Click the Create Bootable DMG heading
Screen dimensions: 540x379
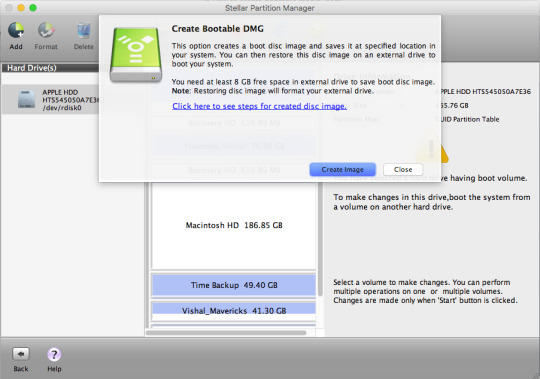218,29
